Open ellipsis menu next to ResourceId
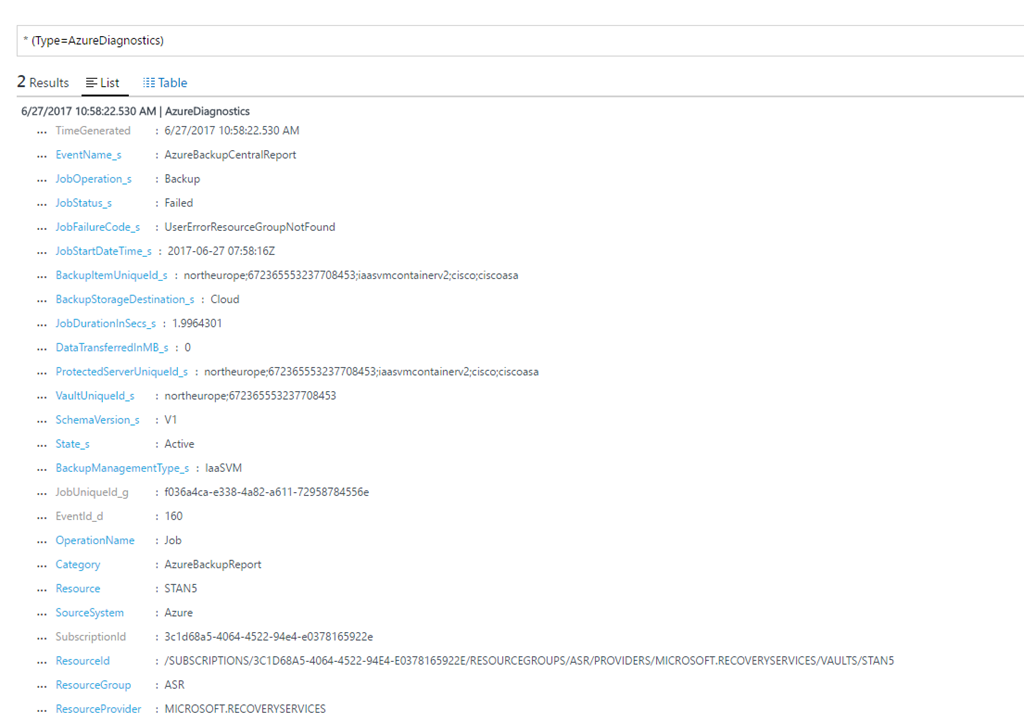This screenshot has height=723, width=1024. 41,661
